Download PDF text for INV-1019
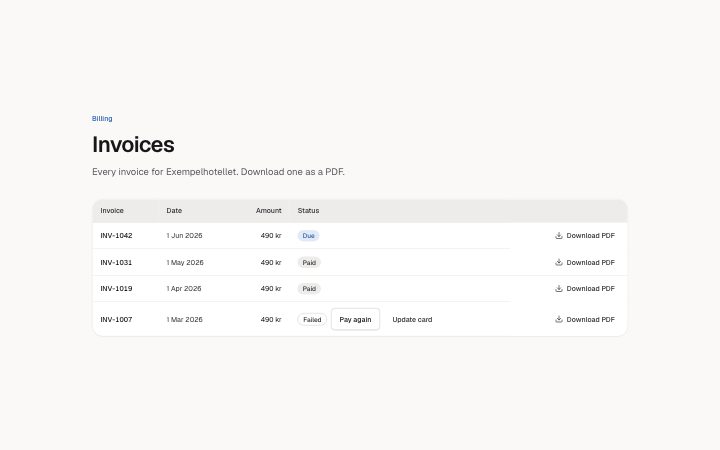720x450 pixels. (590, 288)
